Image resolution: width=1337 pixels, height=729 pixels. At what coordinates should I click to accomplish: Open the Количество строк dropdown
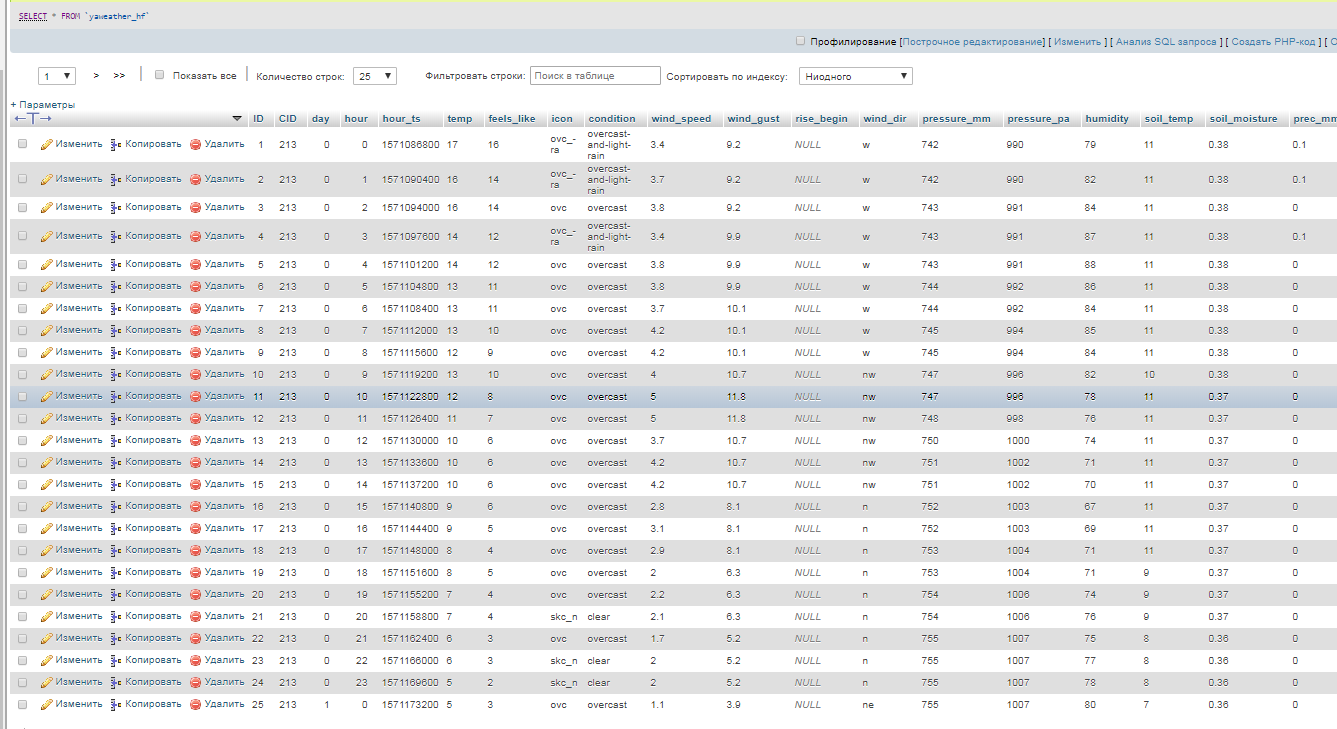click(376, 76)
